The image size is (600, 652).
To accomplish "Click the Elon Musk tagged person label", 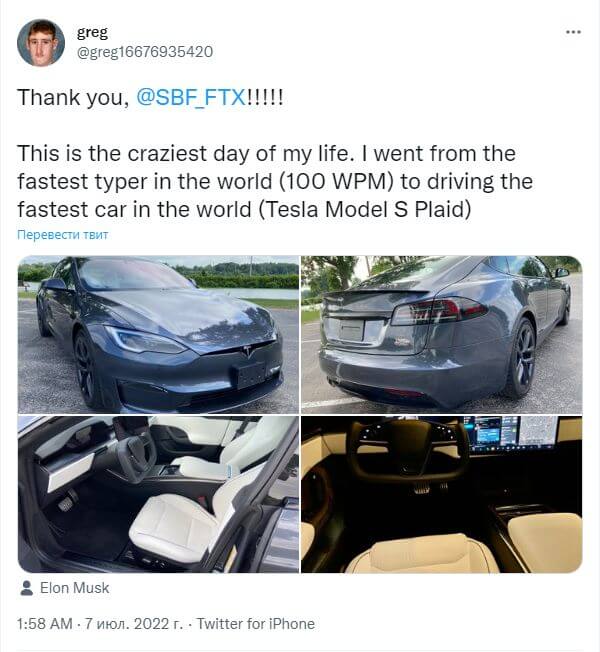I will tap(74, 588).
